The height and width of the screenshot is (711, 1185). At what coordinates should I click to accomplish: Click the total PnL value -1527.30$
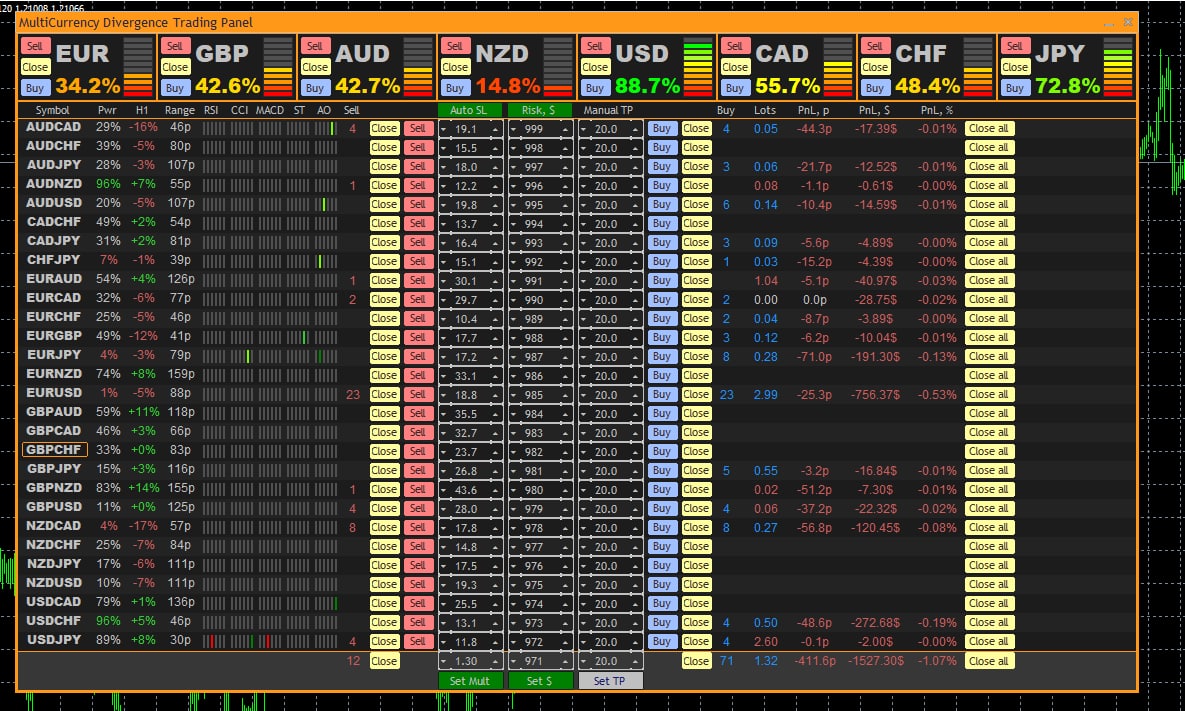(x=875, y=661)
